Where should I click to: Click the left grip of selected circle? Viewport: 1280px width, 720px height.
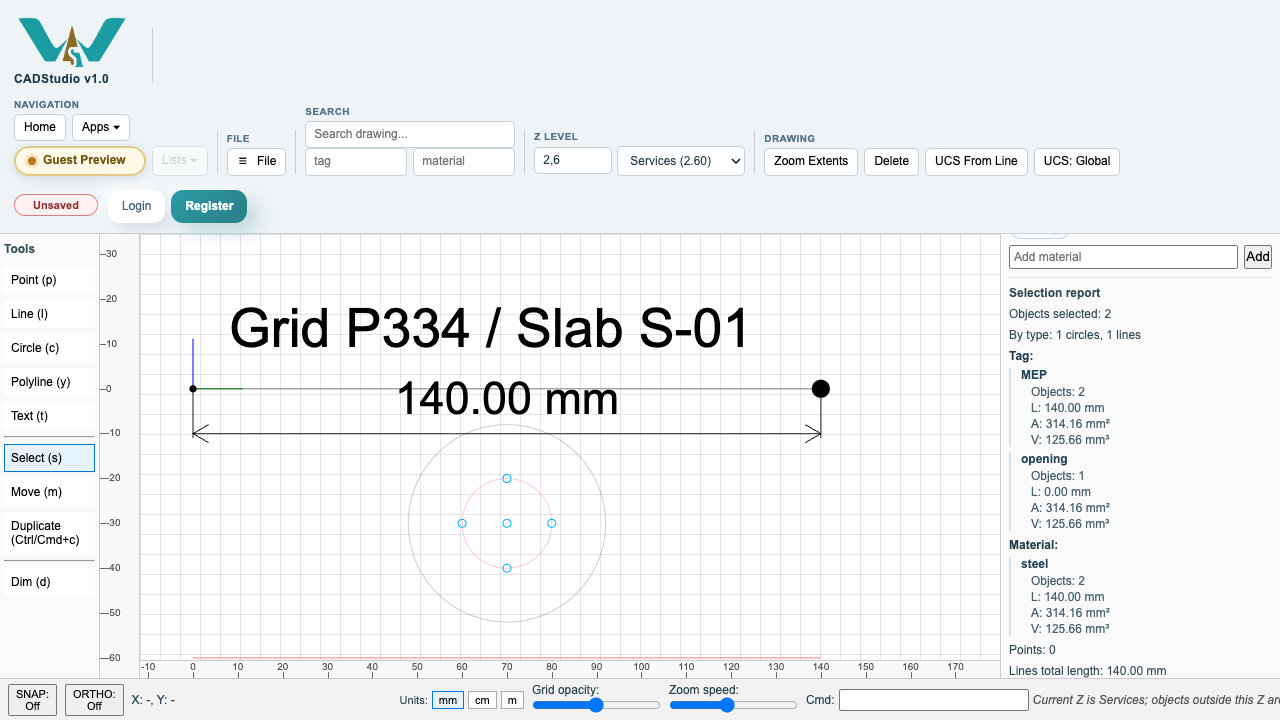462,523
